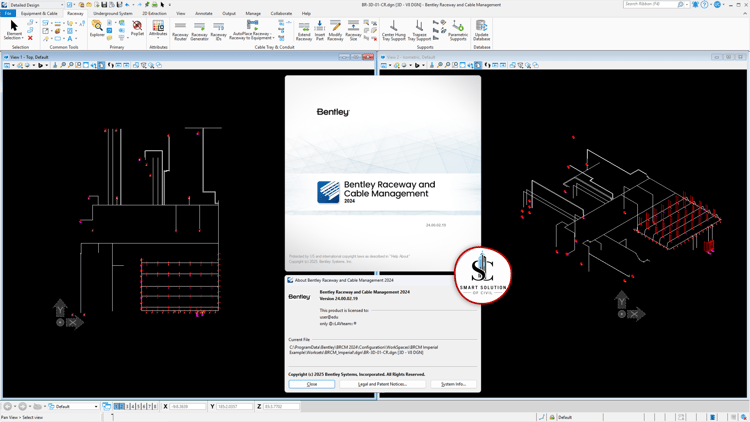Click the PopSet icon
Screen dimensions: 750x422
pos(137,29)
